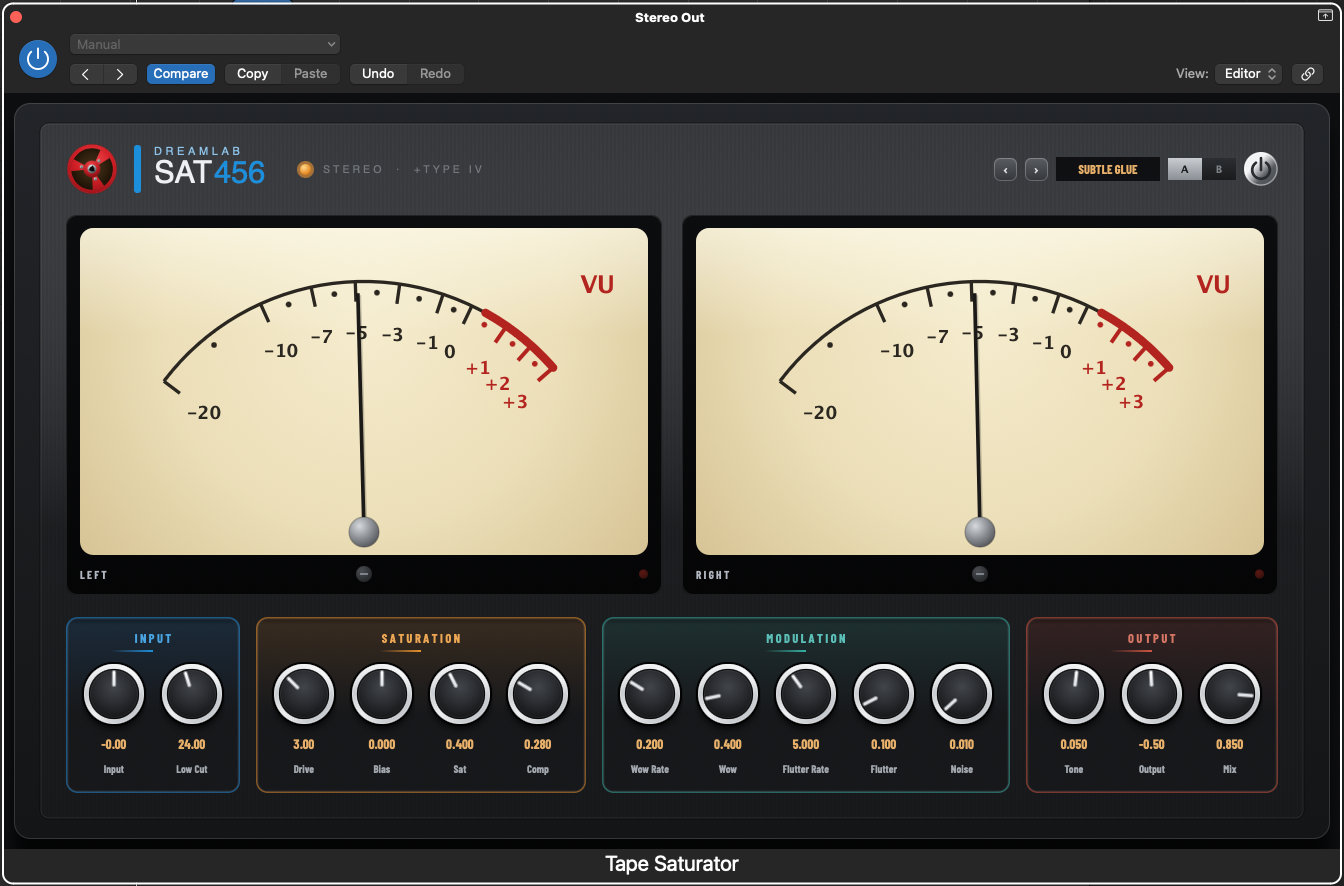The image size is (1344, 886).
Task: Click the Input knob
Action: pos(114,694)
